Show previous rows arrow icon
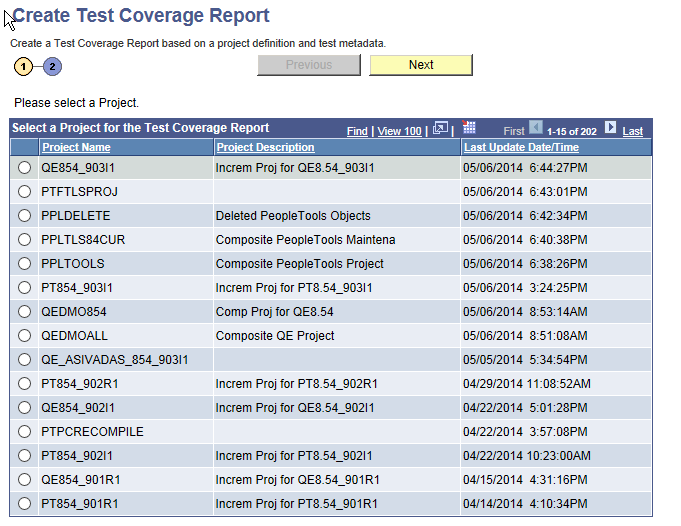 coord(536,128)
